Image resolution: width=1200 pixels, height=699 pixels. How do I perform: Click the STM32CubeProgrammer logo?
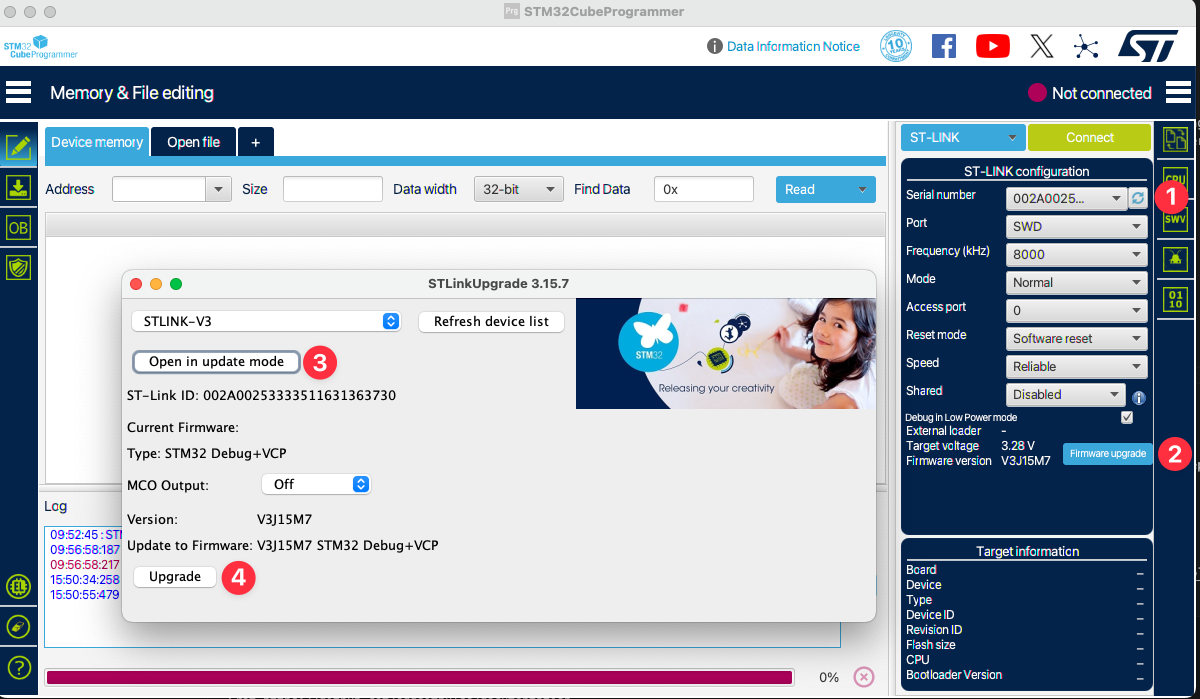[40, 47]
